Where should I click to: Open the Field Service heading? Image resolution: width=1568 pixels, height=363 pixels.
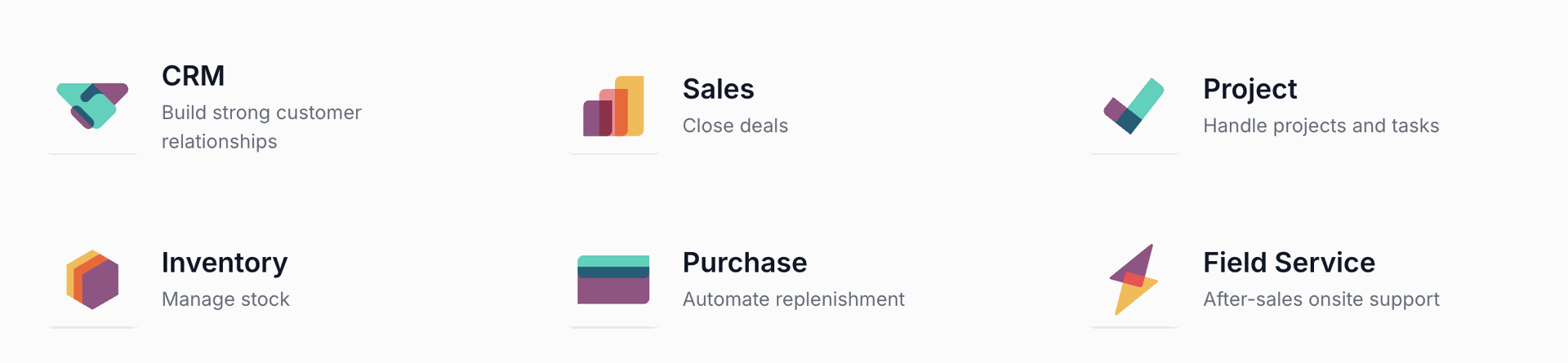[x=1289, y=263]
